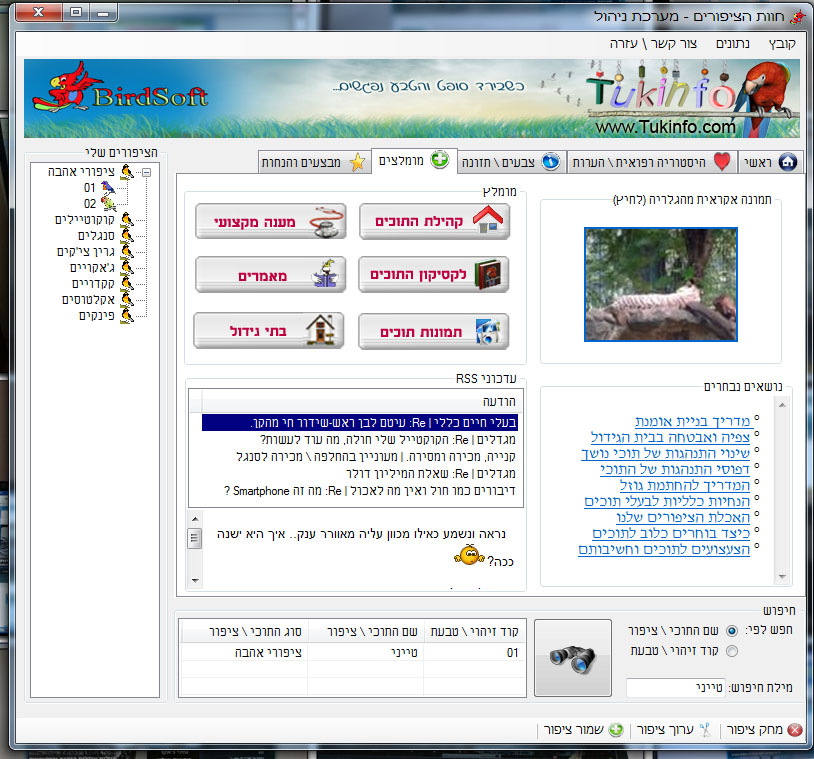The width and height of the screenshot is (814, 759).
Task: Collapse the ציפורי אהבה tree node
Action: pos(146,172)
